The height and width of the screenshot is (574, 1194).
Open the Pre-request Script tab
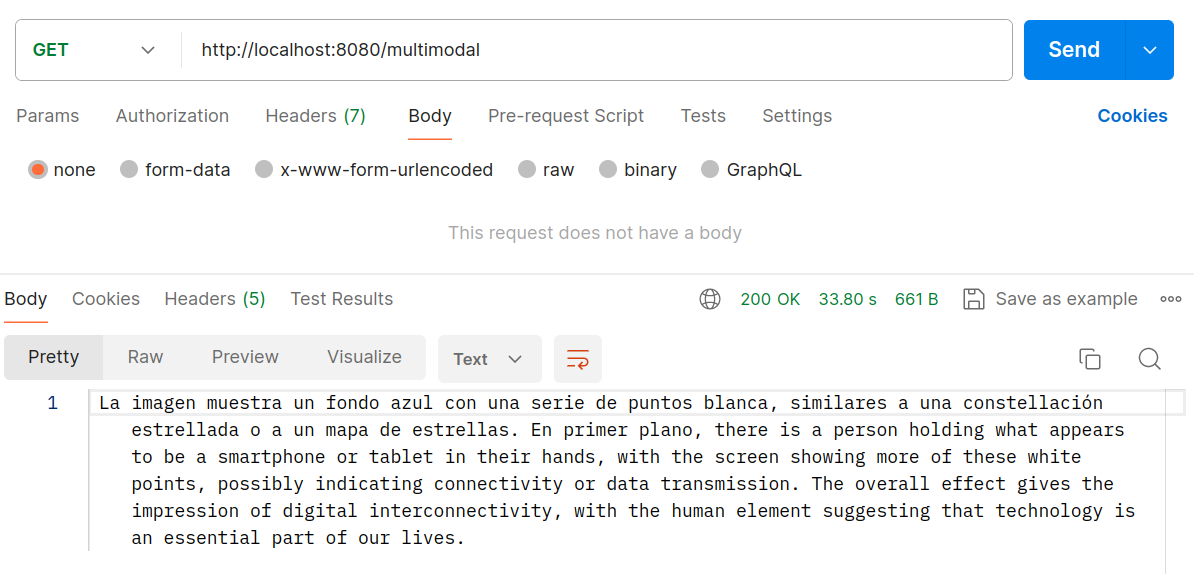point(566,116)
